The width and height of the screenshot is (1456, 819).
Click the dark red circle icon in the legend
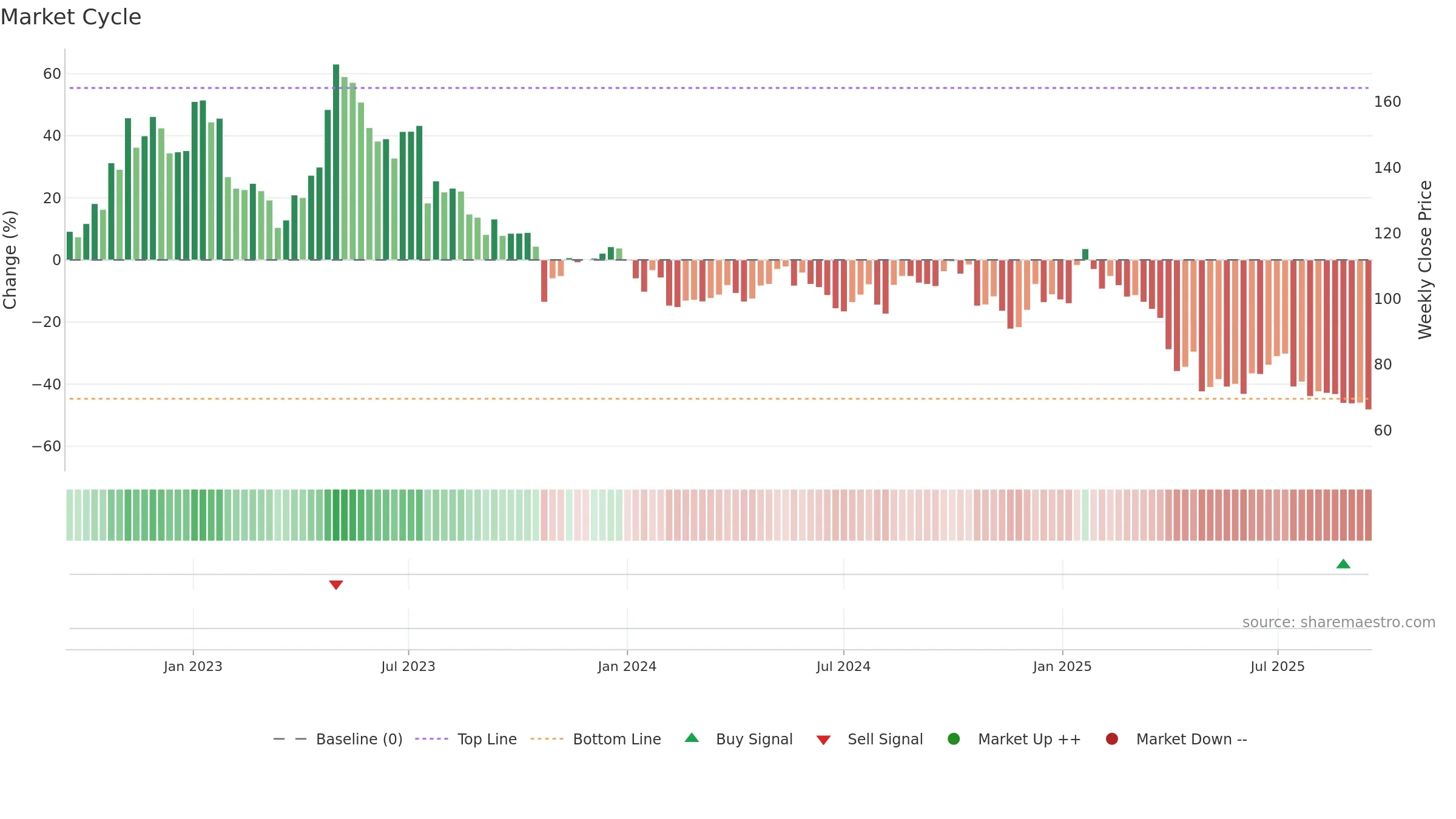coord(1112,739)
